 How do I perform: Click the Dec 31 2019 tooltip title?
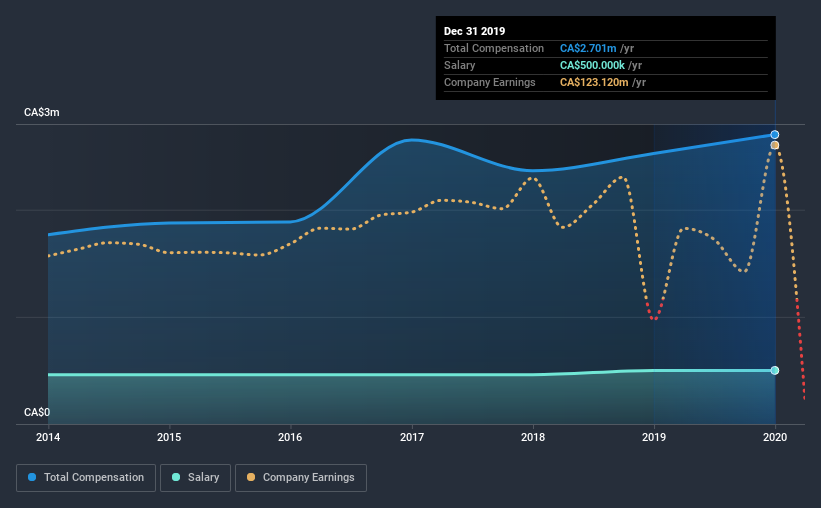click(x=474, y=31)
